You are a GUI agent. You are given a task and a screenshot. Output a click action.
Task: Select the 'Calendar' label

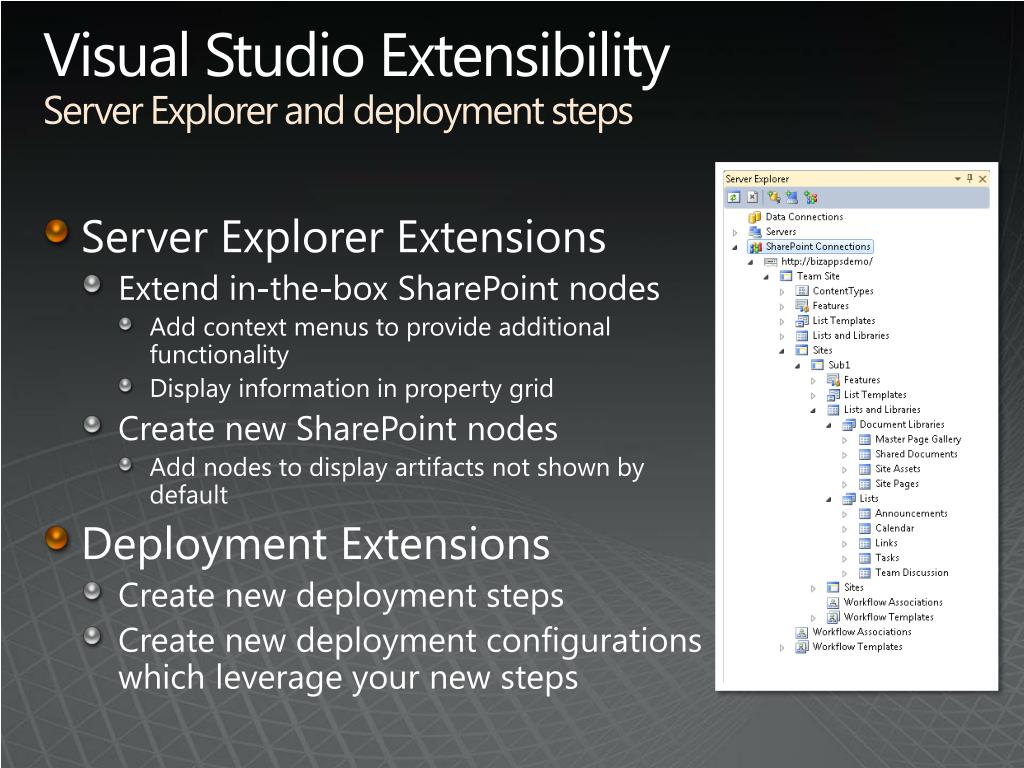pyautogui.click(x=895, y=528)
